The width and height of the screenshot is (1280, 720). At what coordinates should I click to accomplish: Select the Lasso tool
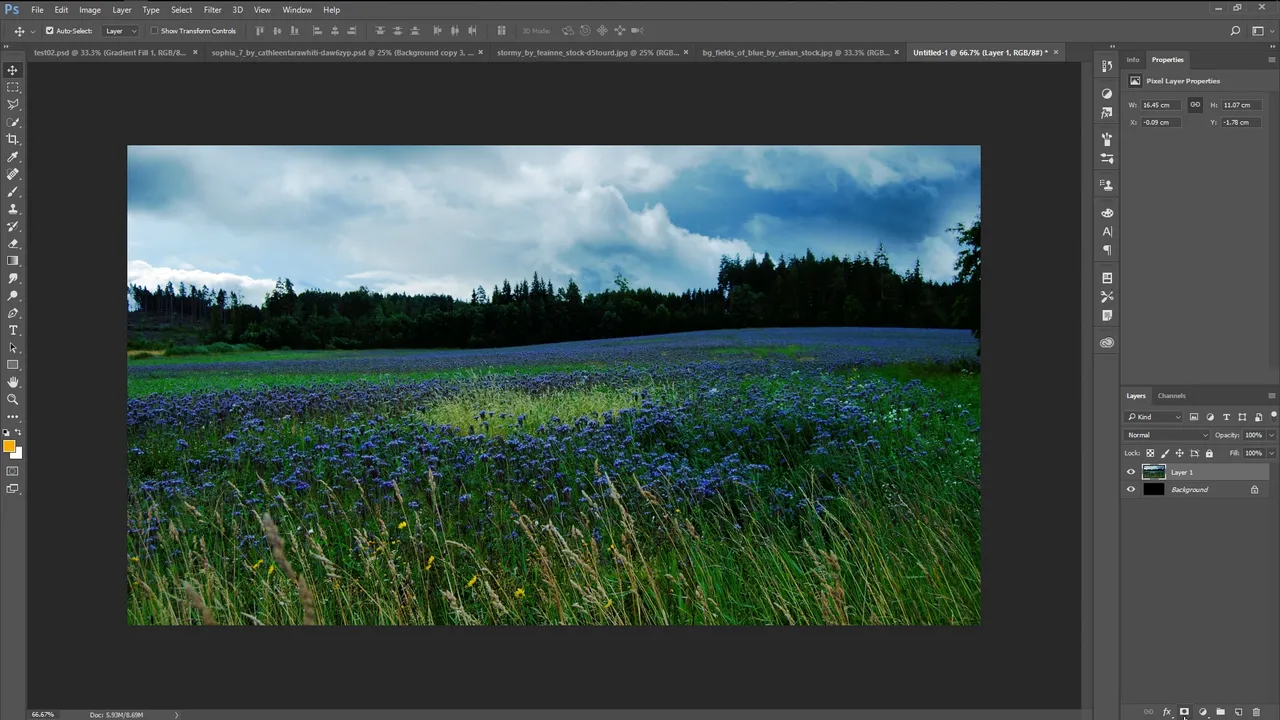pyautogui.click(x=13, y=104)
